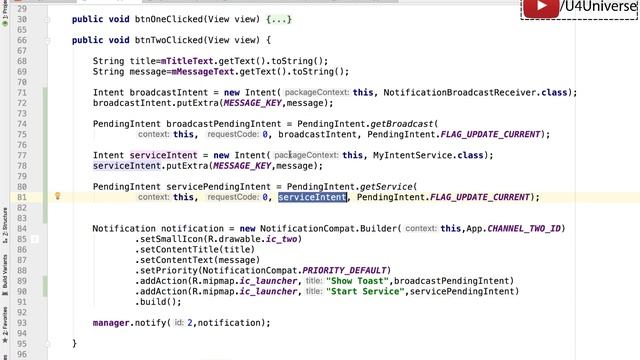640x360 pixels.
Task: Click the highlighted serviceIntent argument on line 81
Action: tap(312, 197)
